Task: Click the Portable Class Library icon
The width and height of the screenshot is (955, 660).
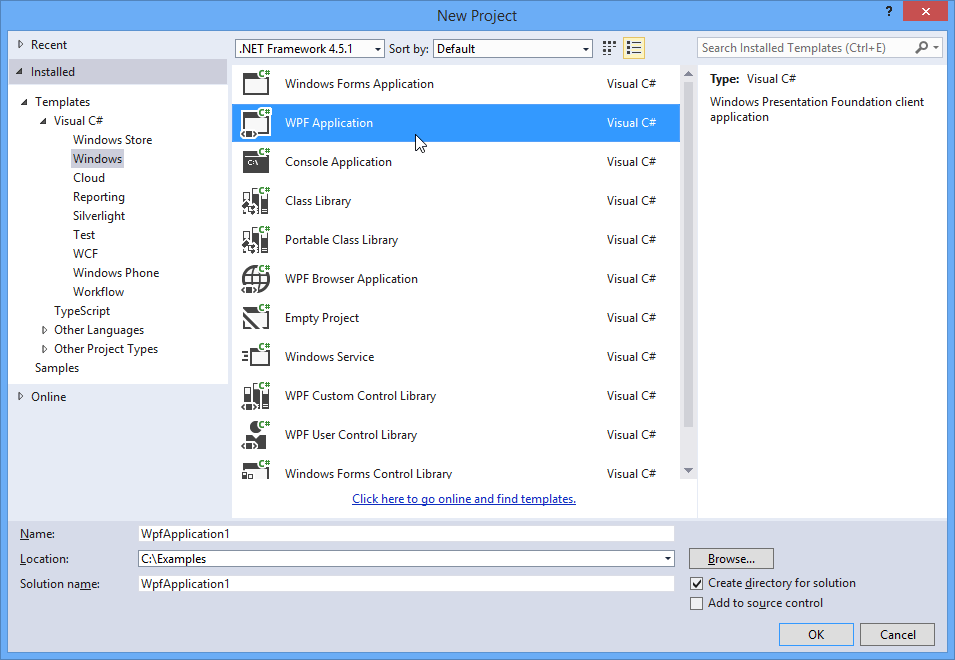Action: 255,239
